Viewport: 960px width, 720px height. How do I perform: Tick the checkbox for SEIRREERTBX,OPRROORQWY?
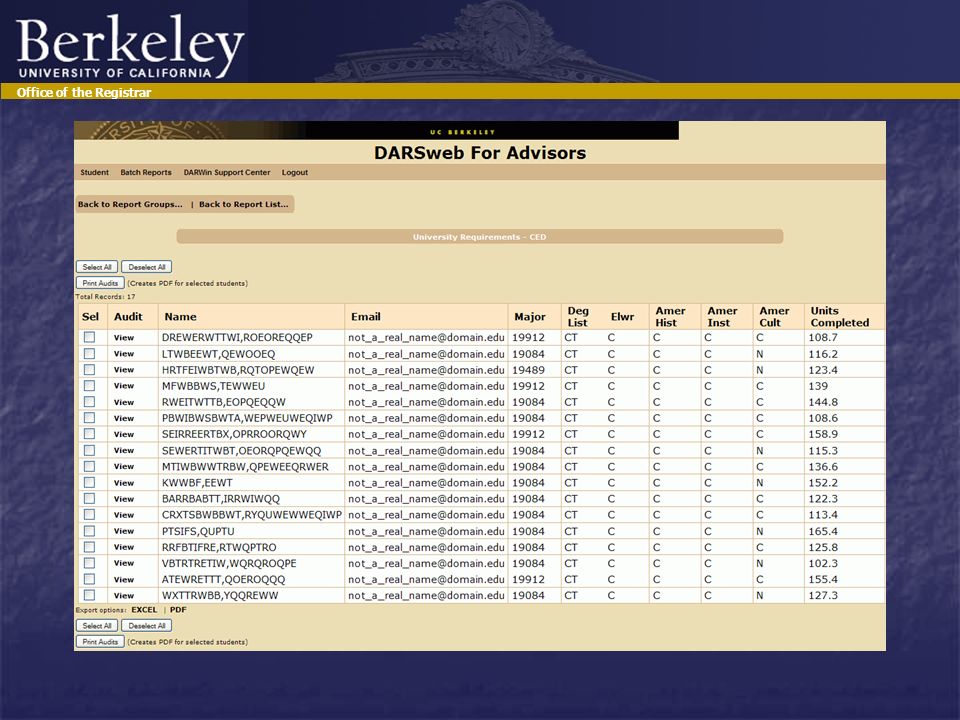(89, 434)
